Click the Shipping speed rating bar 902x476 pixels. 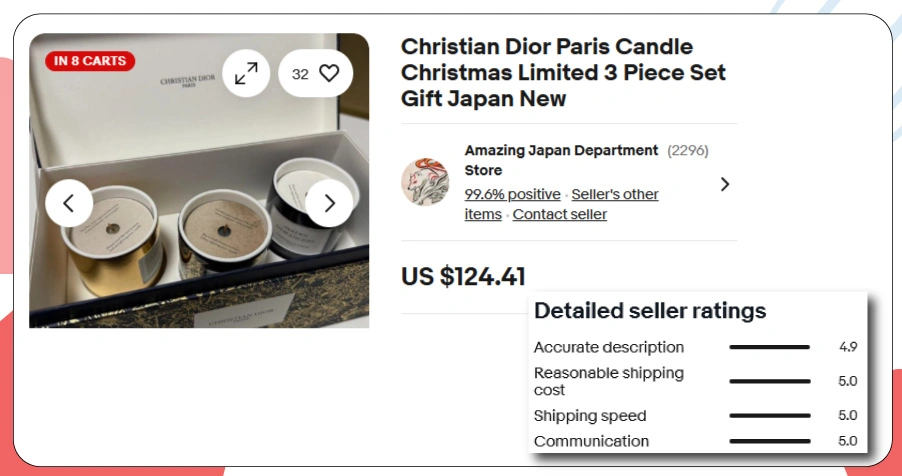point(769,416)
